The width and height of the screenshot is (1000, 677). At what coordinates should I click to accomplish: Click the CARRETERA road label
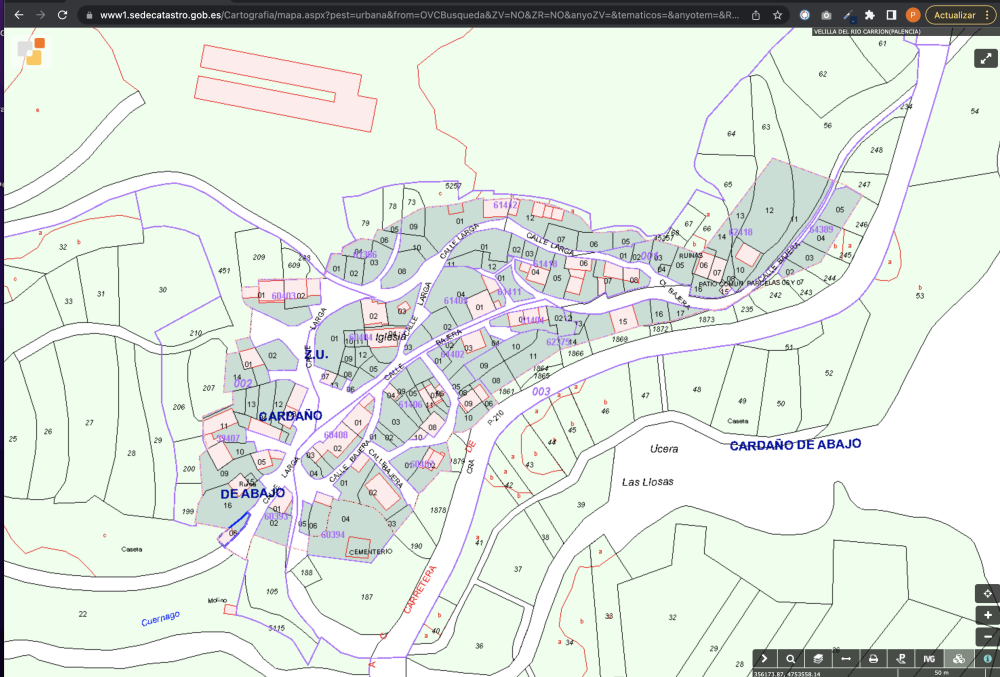pos(420,590)
